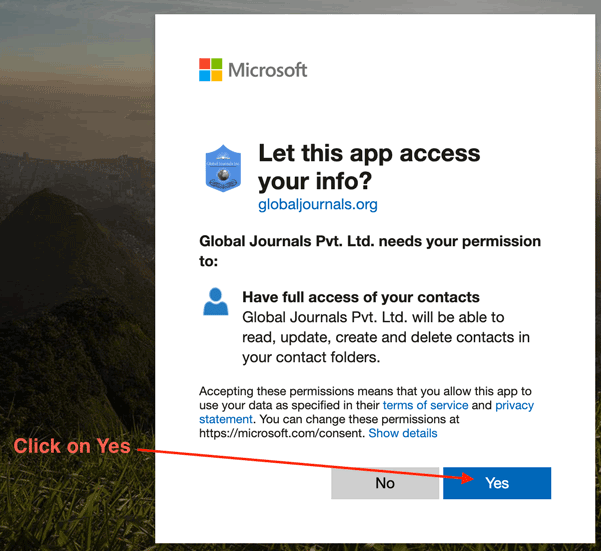Click the Microsoft wordmark text
601x551 pixels.
coord(267,70)
